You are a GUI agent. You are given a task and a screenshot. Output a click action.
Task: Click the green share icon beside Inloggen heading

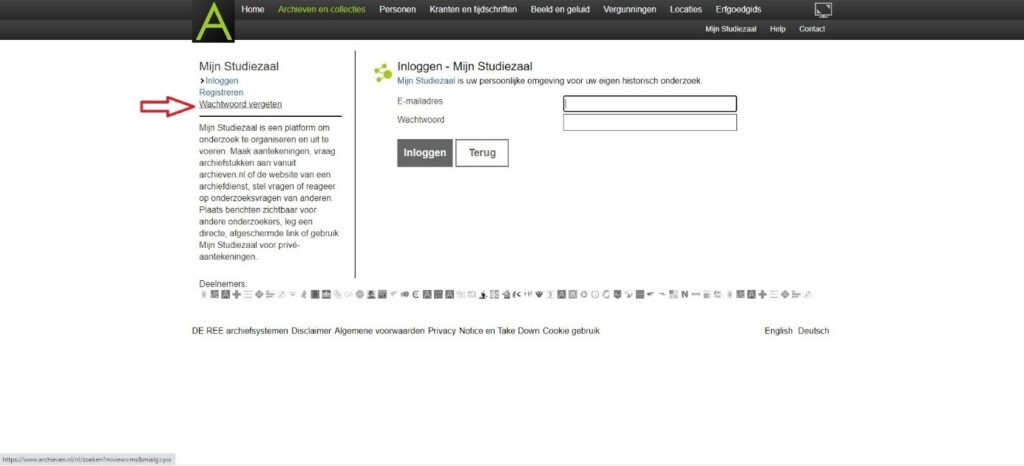click(383, 72)
